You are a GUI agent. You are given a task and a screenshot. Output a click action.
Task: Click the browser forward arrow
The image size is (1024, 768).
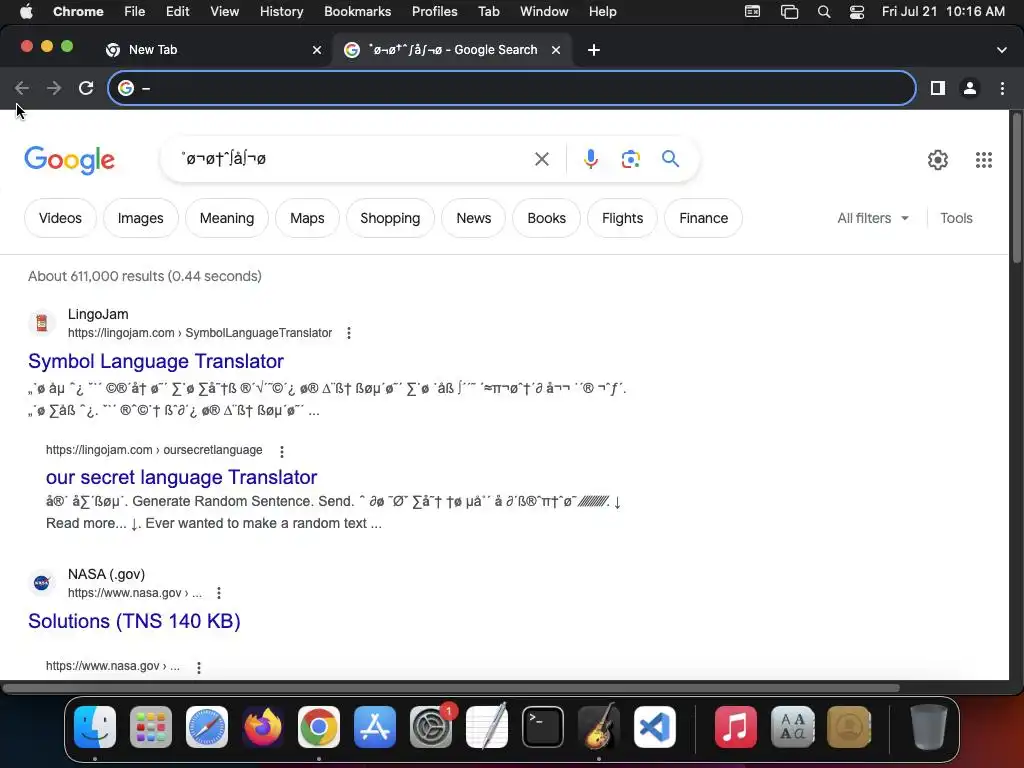pos(54,88)
